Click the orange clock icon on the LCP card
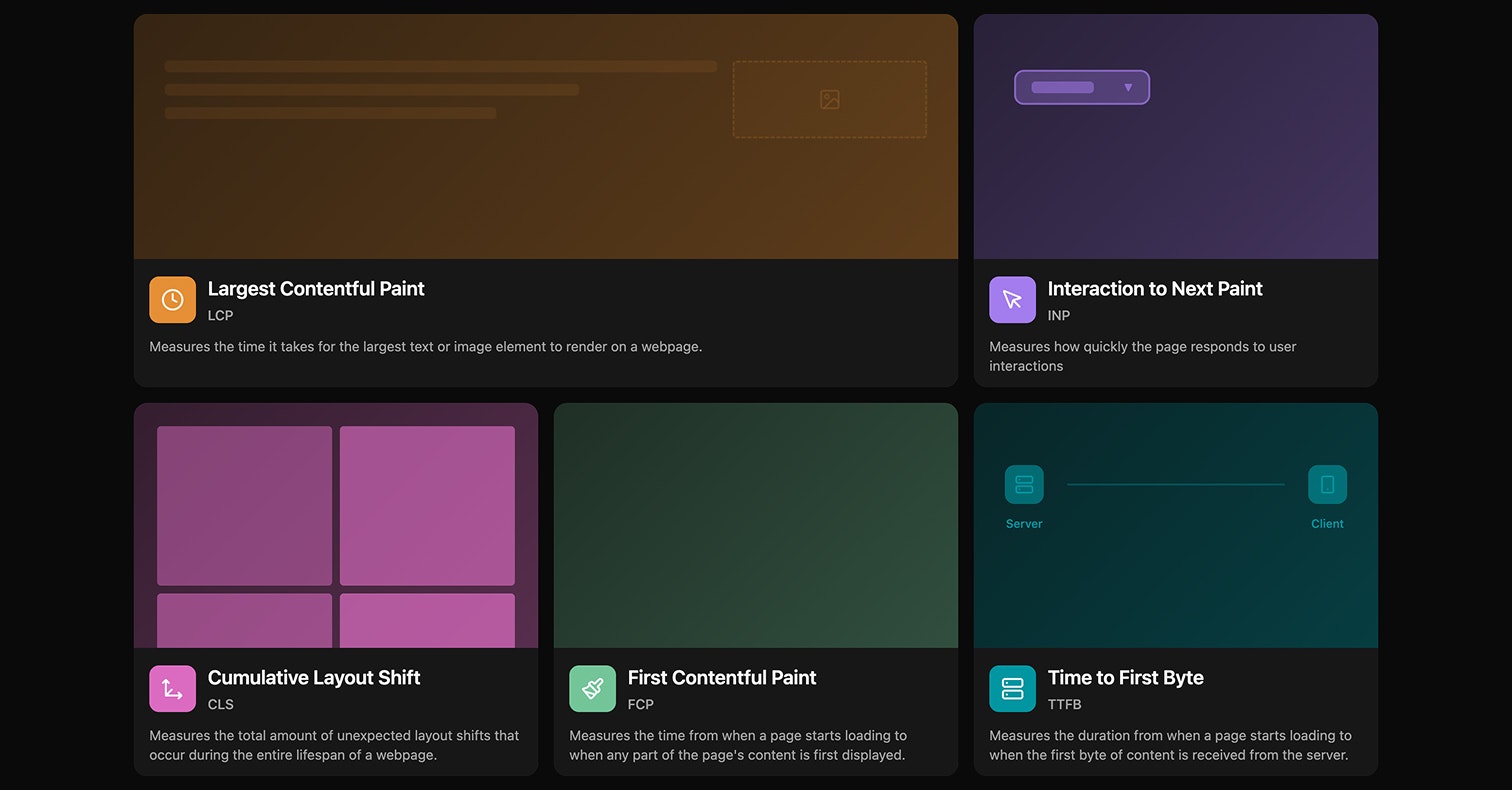The width and height of the screenshot is (1512, 790). 172,299
